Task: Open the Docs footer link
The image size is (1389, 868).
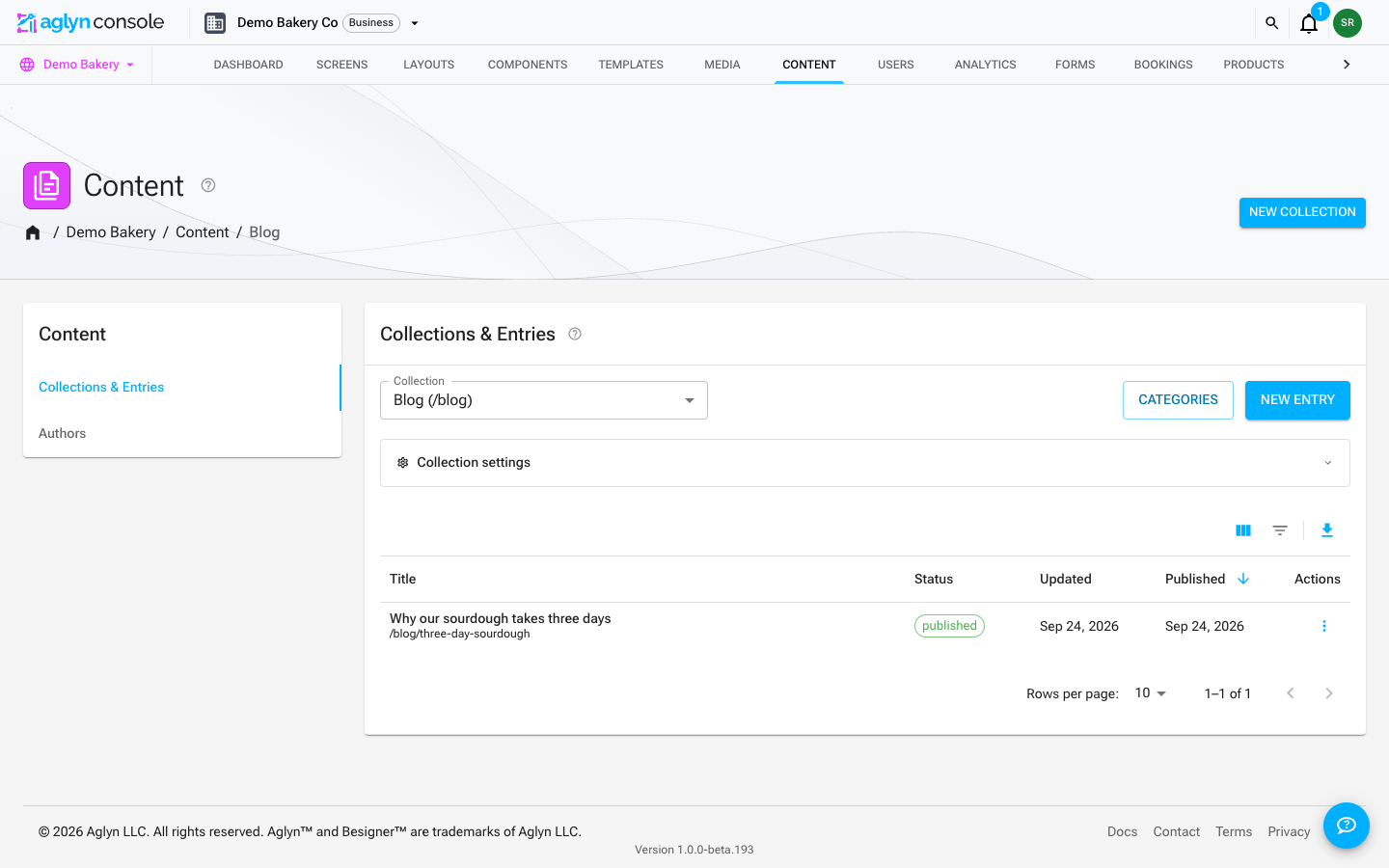Action: [x=1122, y=831]
